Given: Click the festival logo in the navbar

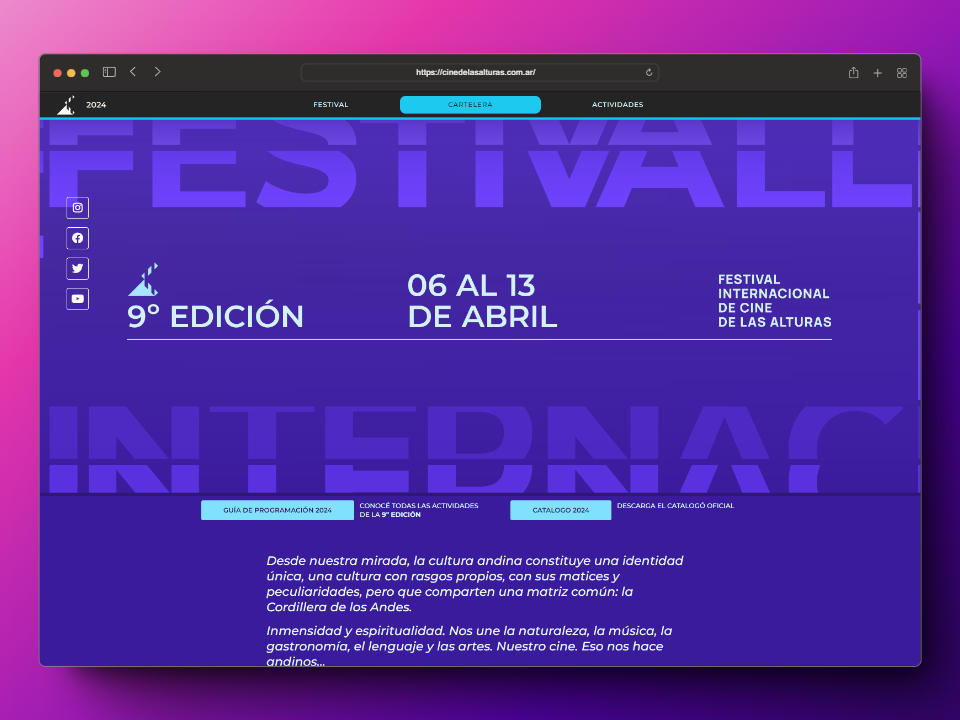Looking at the screenshot, I should (x=66, y=104).
